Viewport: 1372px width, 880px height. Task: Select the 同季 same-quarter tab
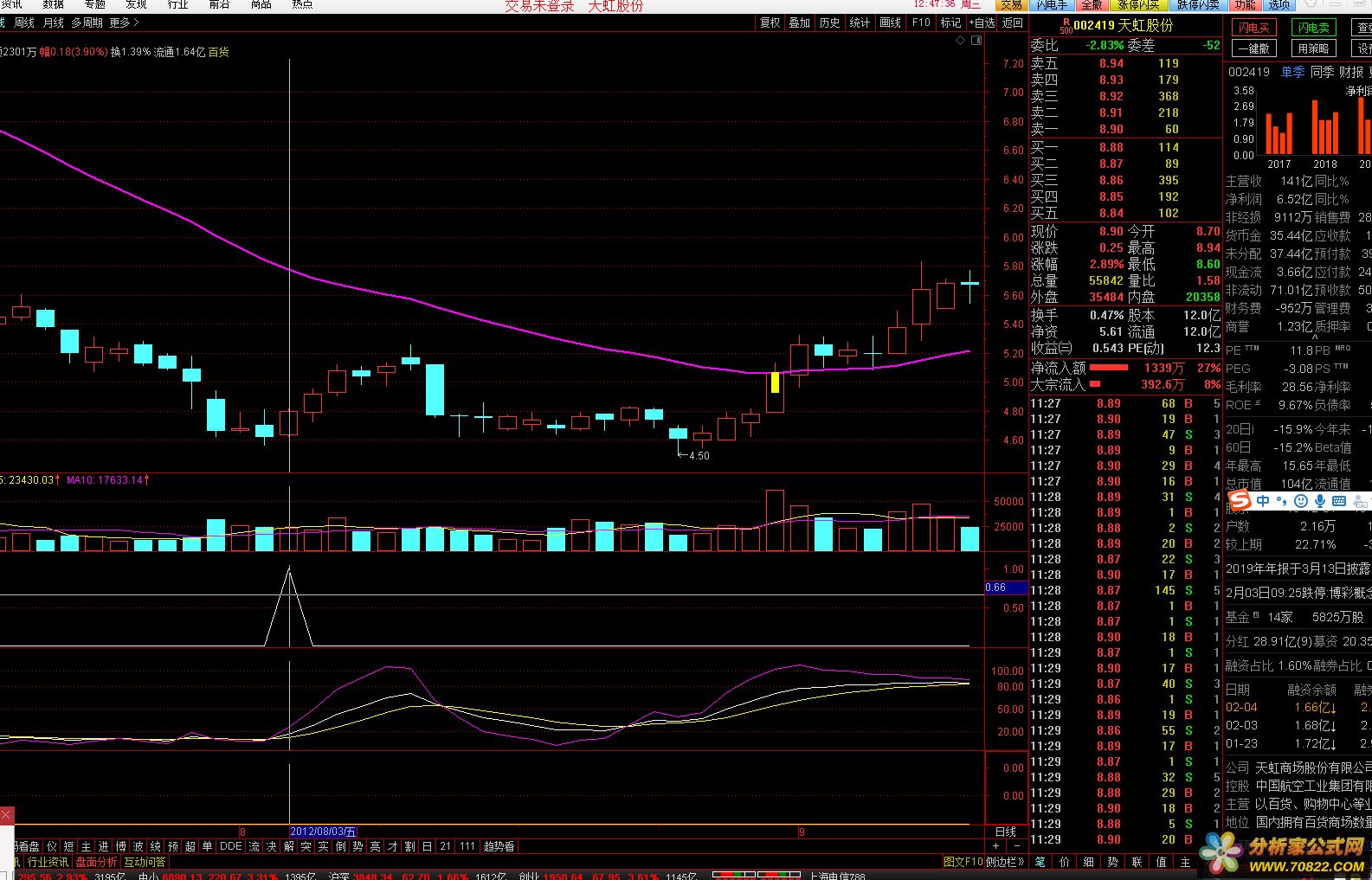click(1322, 72)
